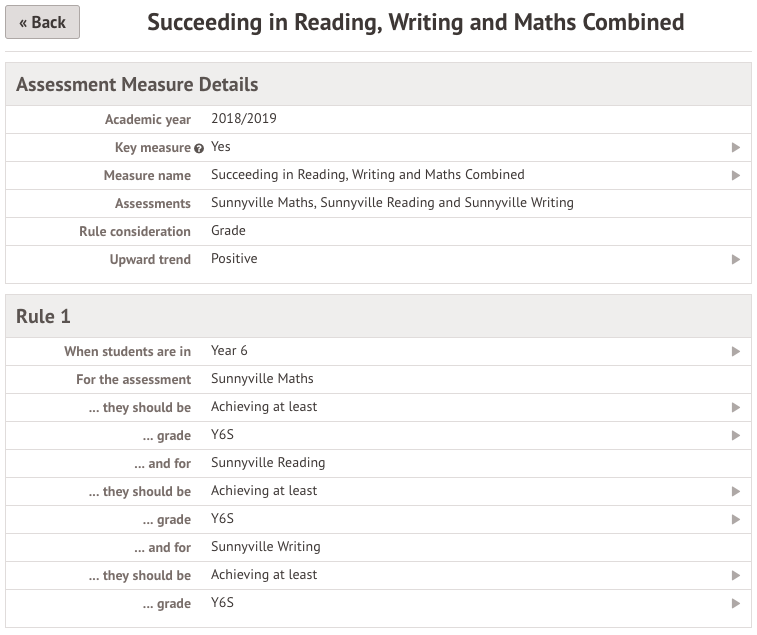Click the arrow for Sunnyville Maths 'Achieving at least'
Viewport: 757px width, 635px height.
click(x=735, y=407)
